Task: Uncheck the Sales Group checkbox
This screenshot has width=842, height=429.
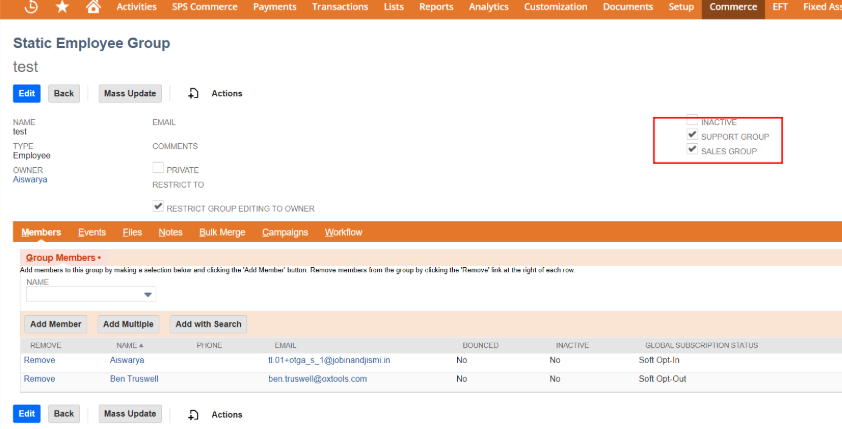Action: 692,150
